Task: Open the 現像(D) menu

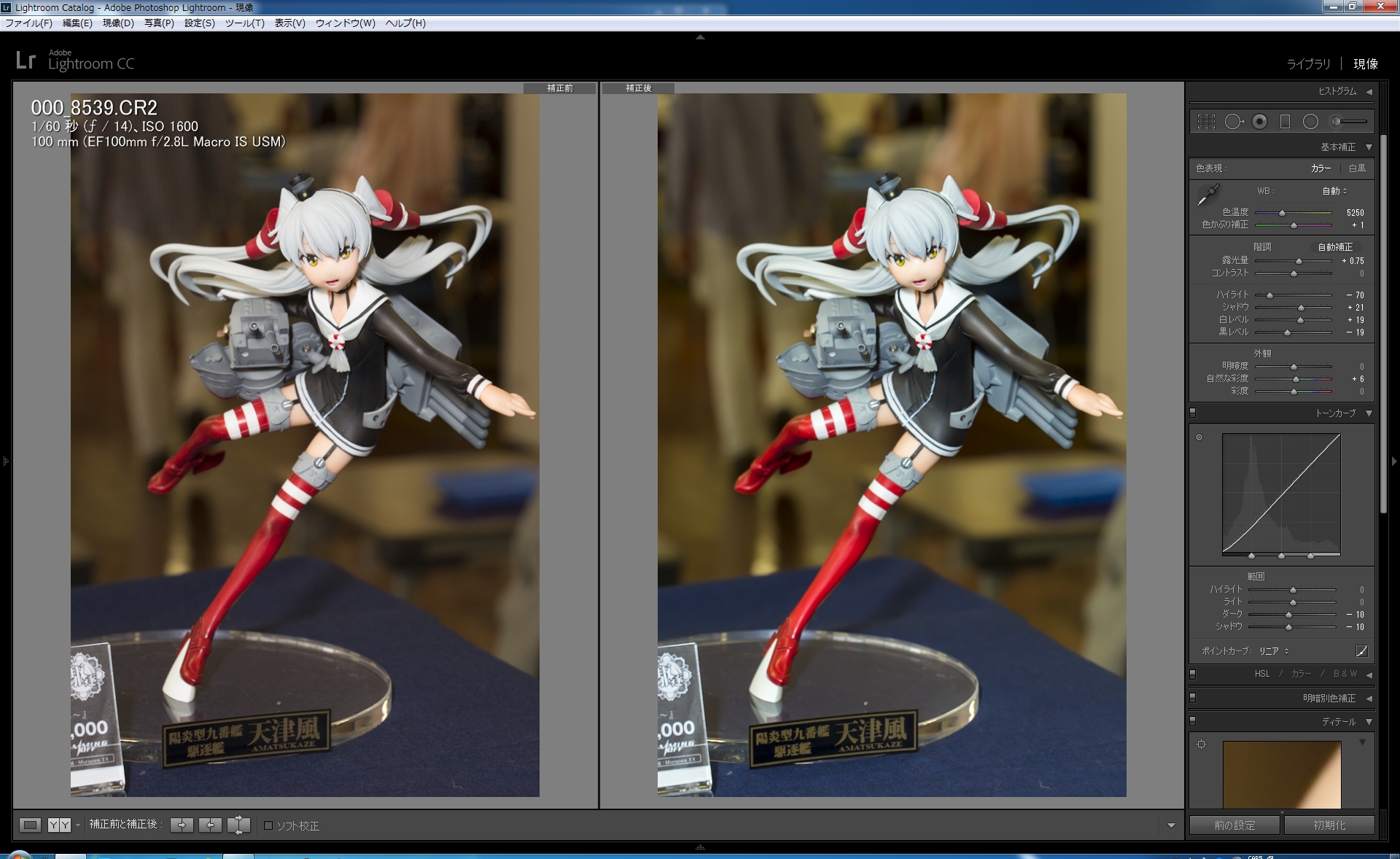Action: [118, 23]
